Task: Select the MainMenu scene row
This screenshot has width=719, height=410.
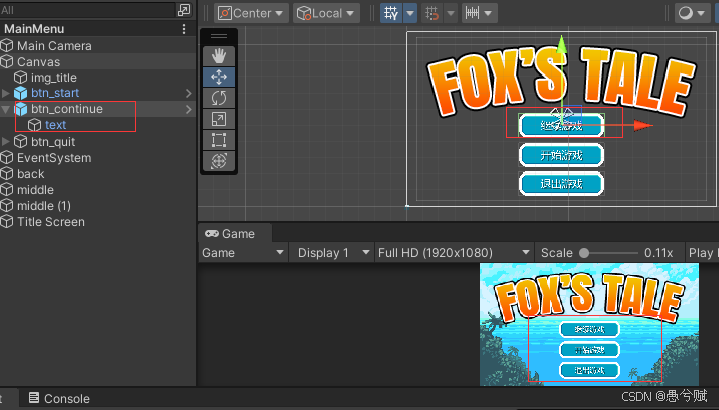Action: click(x=98, y=29)
